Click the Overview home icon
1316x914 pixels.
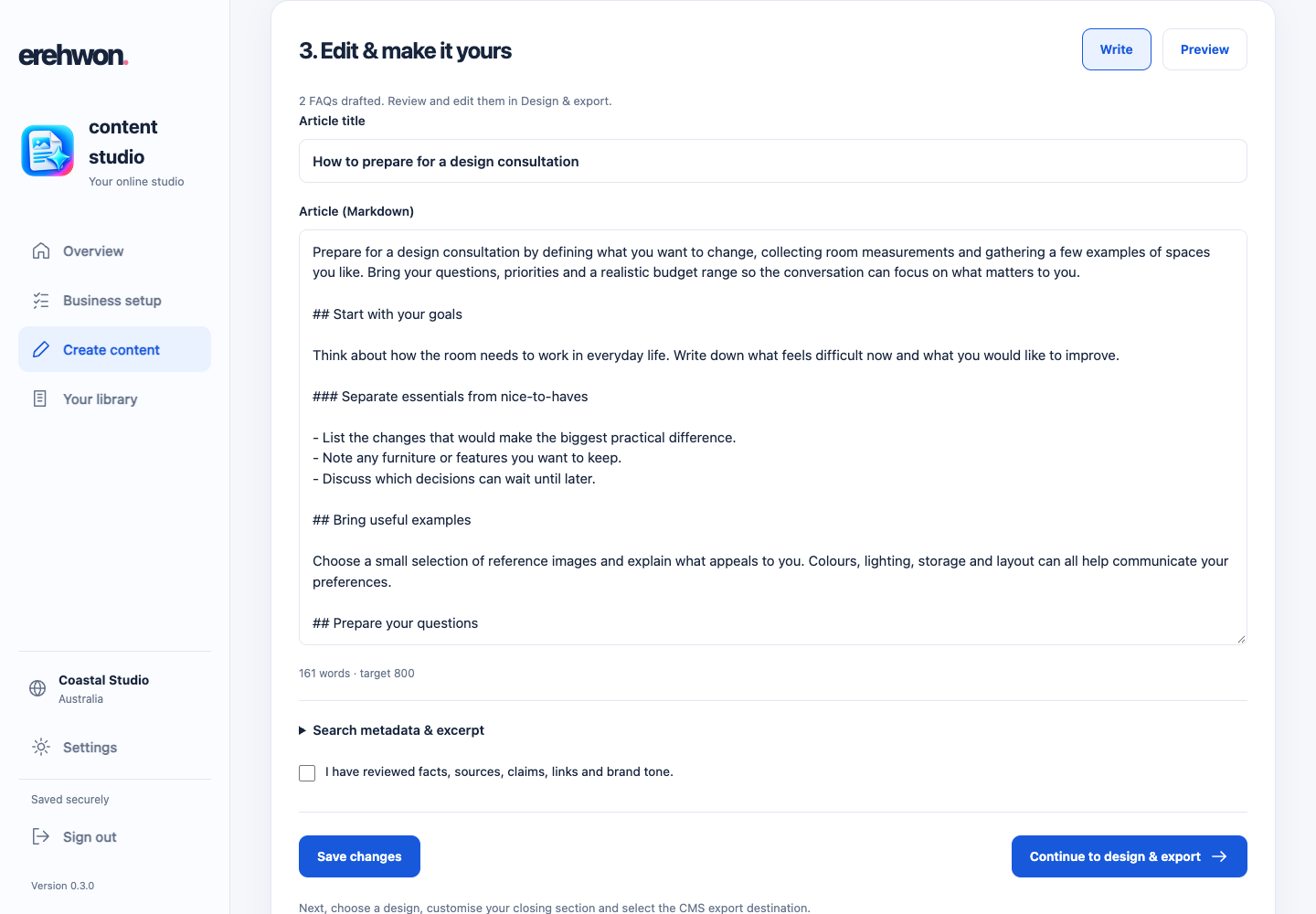pos(41,251)
